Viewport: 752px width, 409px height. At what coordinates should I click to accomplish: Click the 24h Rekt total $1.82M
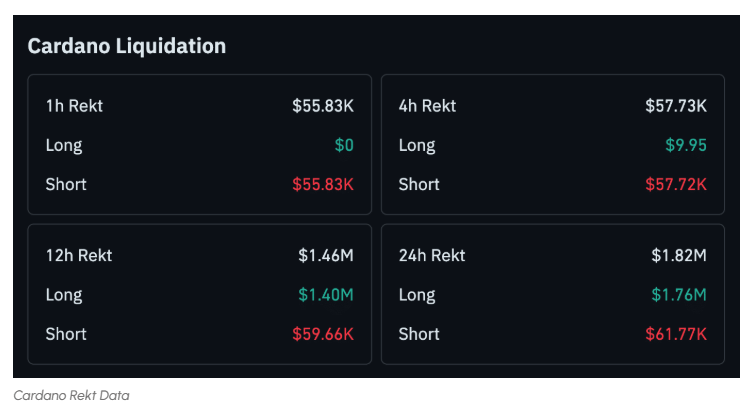(x=679, y=256)
